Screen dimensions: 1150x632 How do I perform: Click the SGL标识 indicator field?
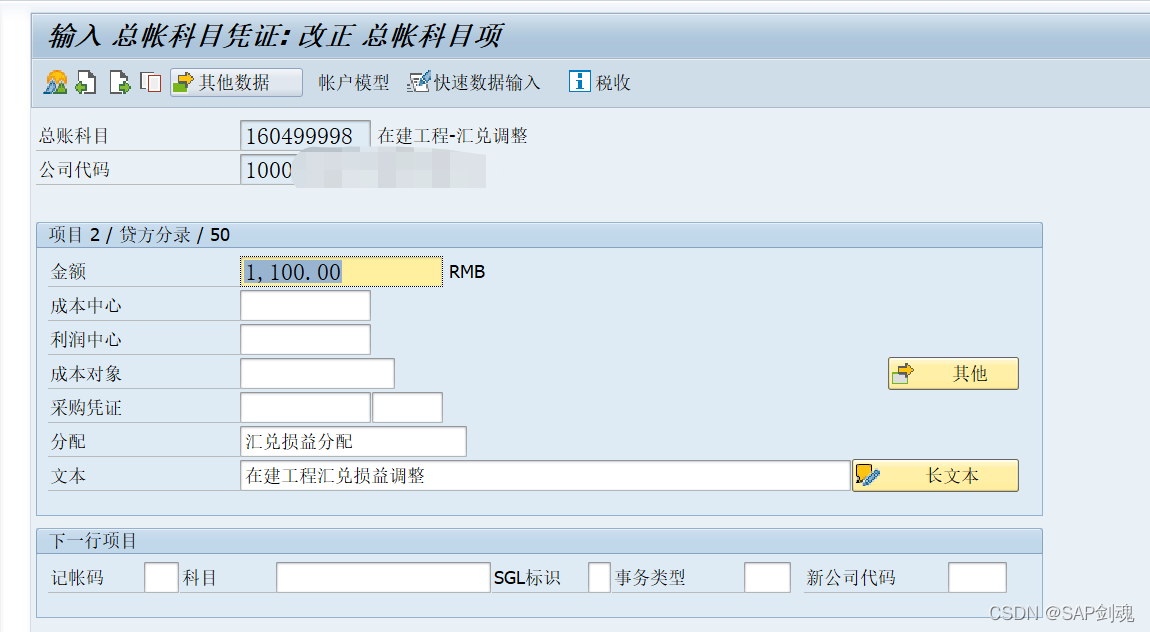tap(599, 578)
